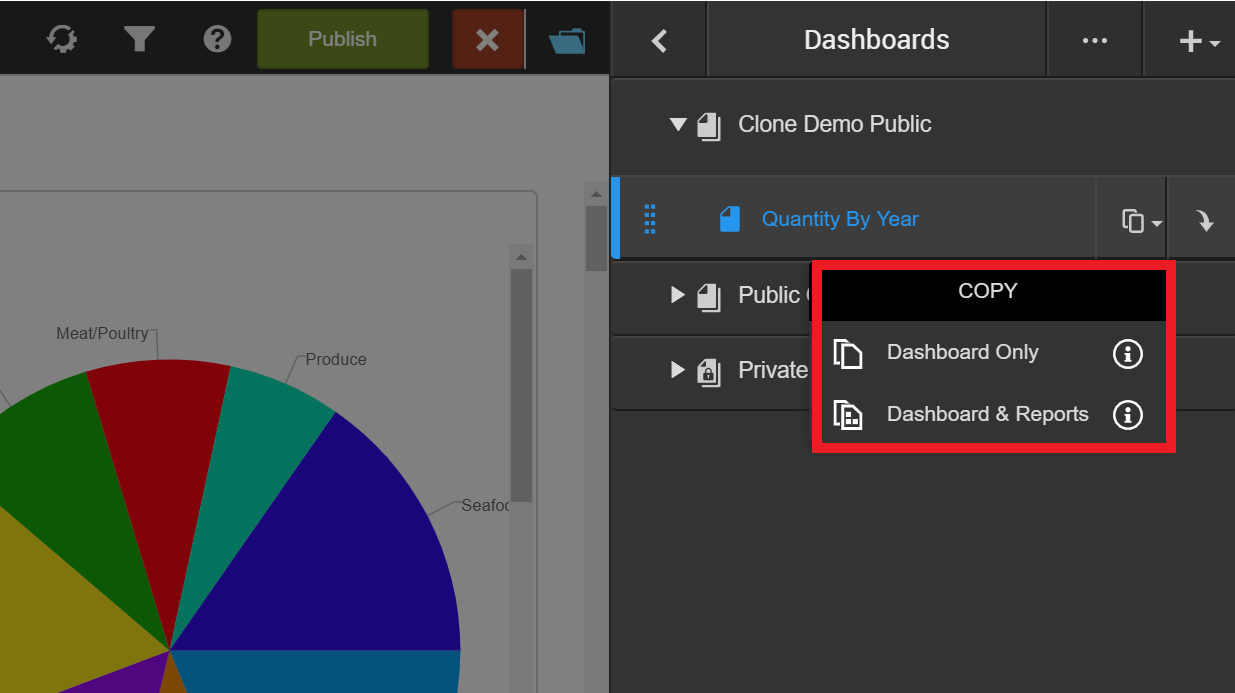Click the copy dropdown icon beside Quantity By Year
The height and width of the screenshot is (693, 1235).
coord(1140,221)
